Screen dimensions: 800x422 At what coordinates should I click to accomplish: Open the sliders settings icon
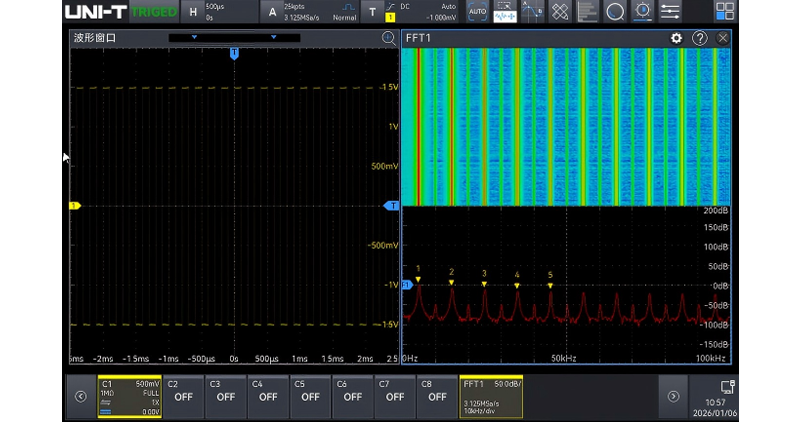tap(670, 11)
